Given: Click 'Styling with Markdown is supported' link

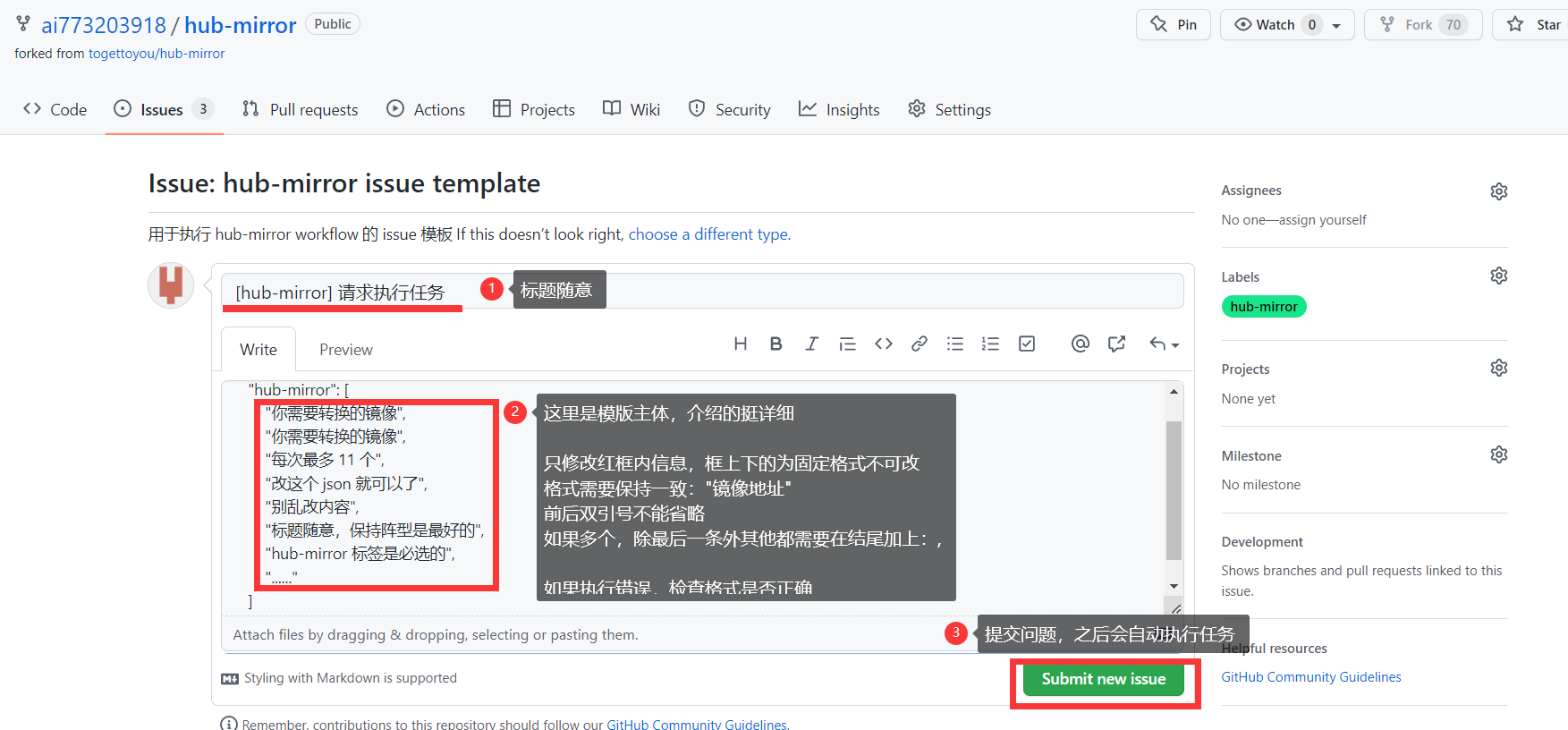Looking at the screenshot, I should 339,678.
